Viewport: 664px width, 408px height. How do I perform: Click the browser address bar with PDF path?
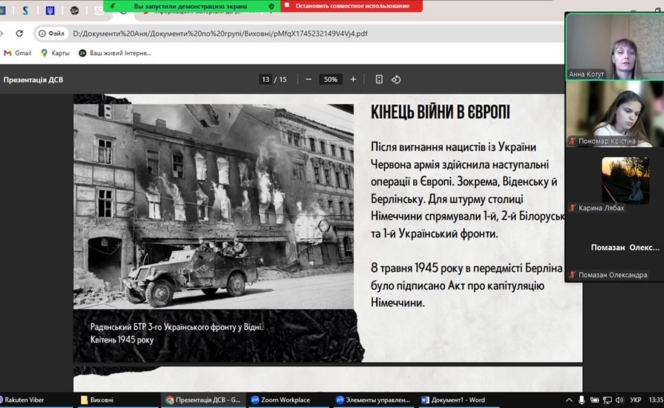click(220, 33)
